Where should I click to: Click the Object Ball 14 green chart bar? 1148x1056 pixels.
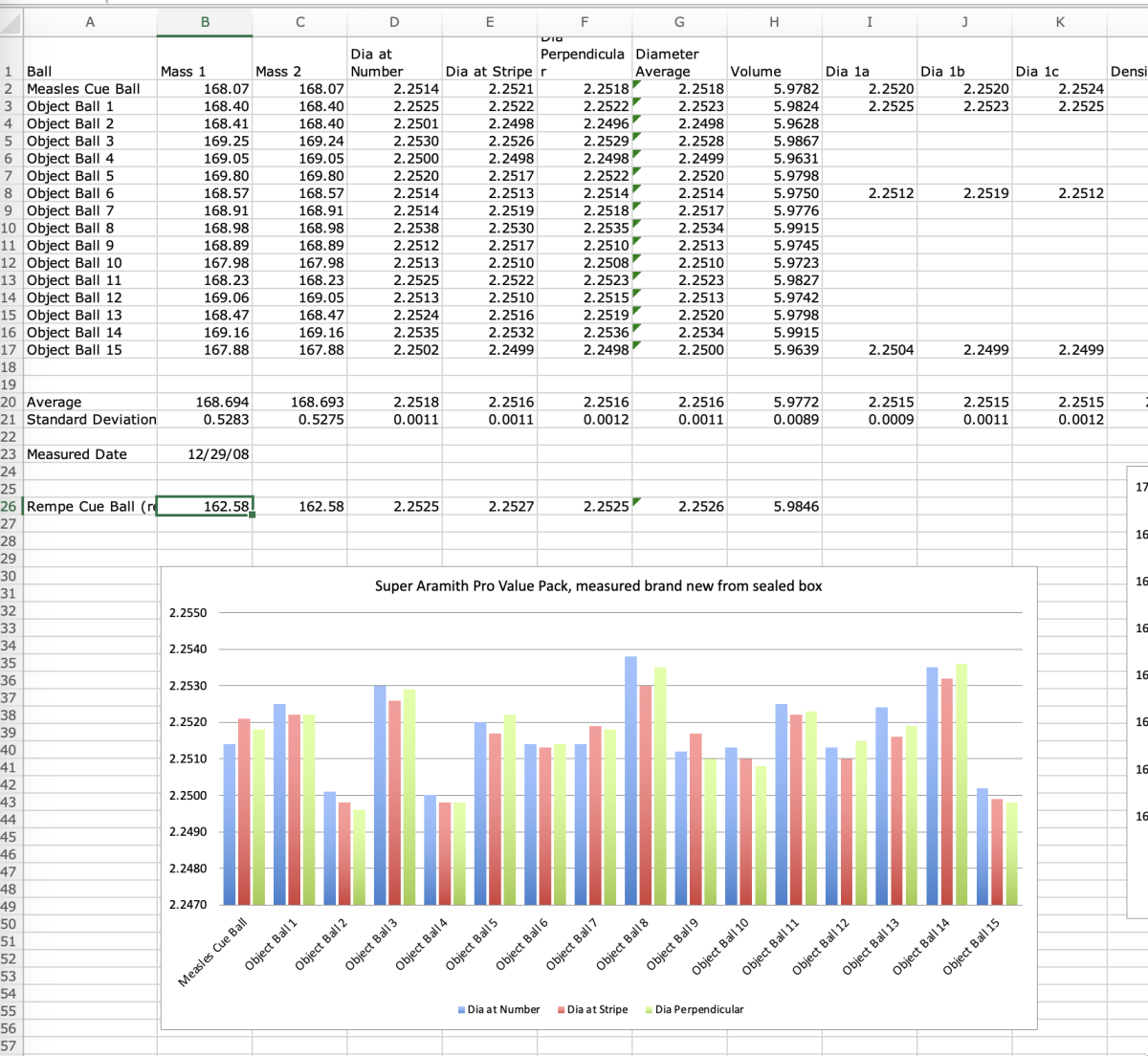pyautogui.click(x=961, y=783)
